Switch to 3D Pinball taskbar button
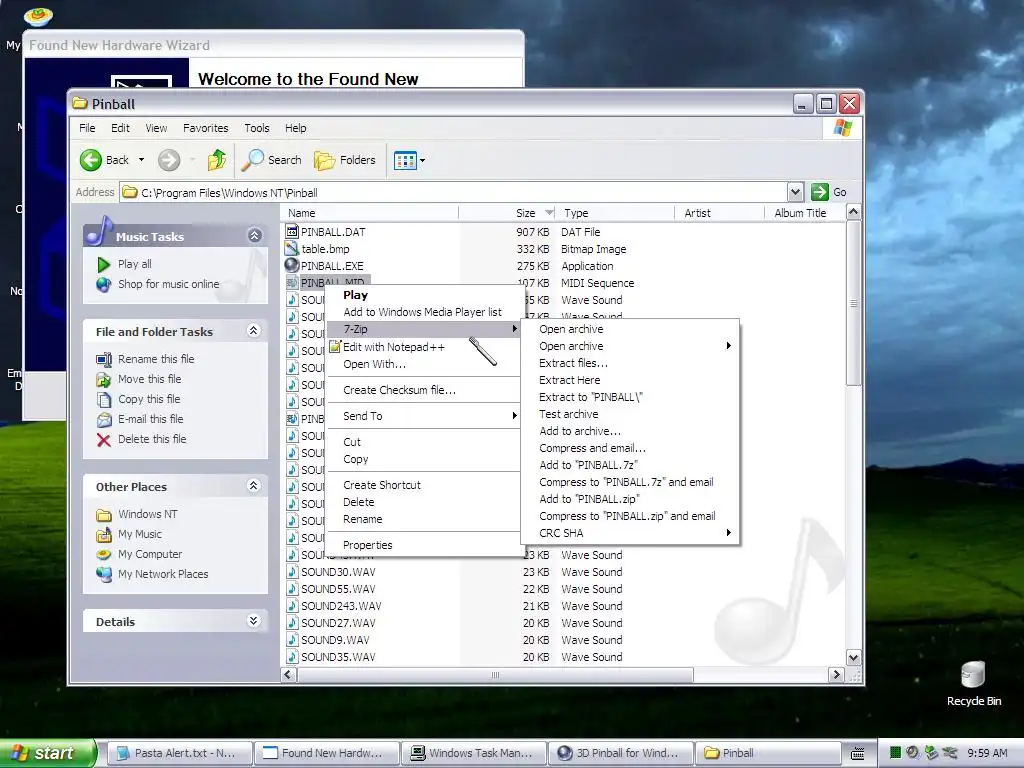 point(620,753)
